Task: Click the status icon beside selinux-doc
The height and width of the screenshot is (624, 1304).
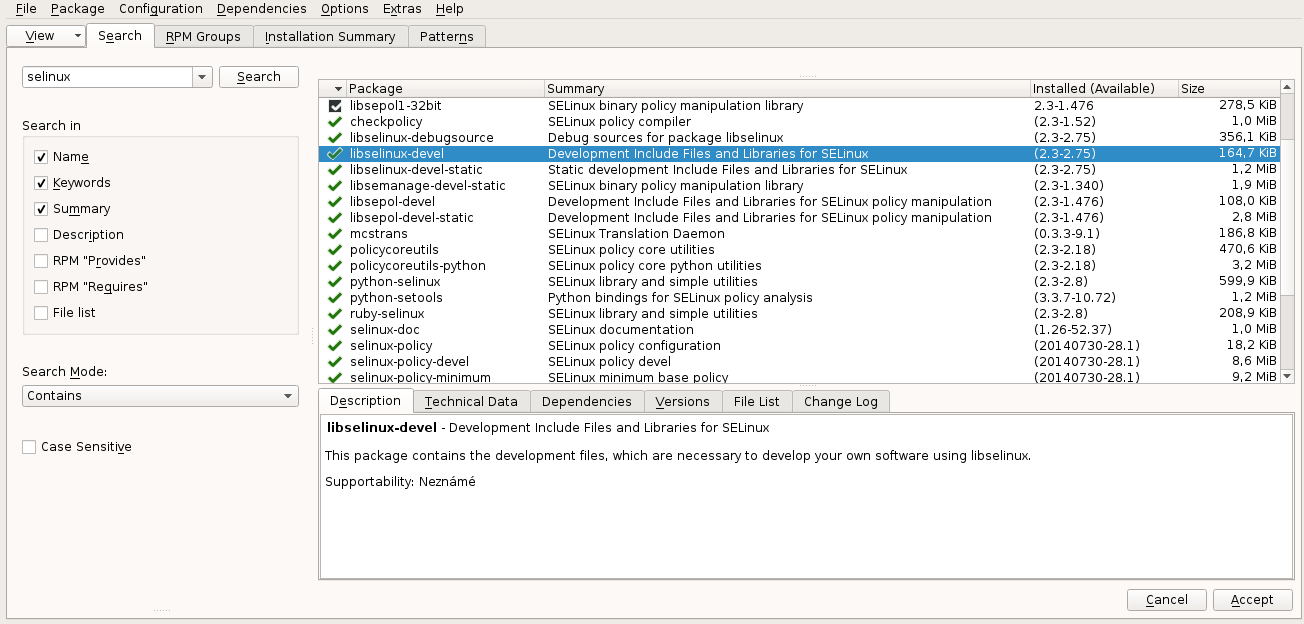Action: pos(335,330)
